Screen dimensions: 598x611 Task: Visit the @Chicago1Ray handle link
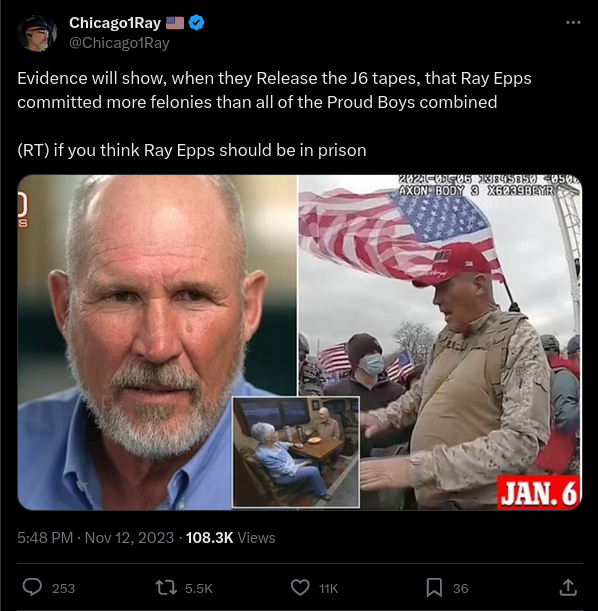tap(119, 43)
